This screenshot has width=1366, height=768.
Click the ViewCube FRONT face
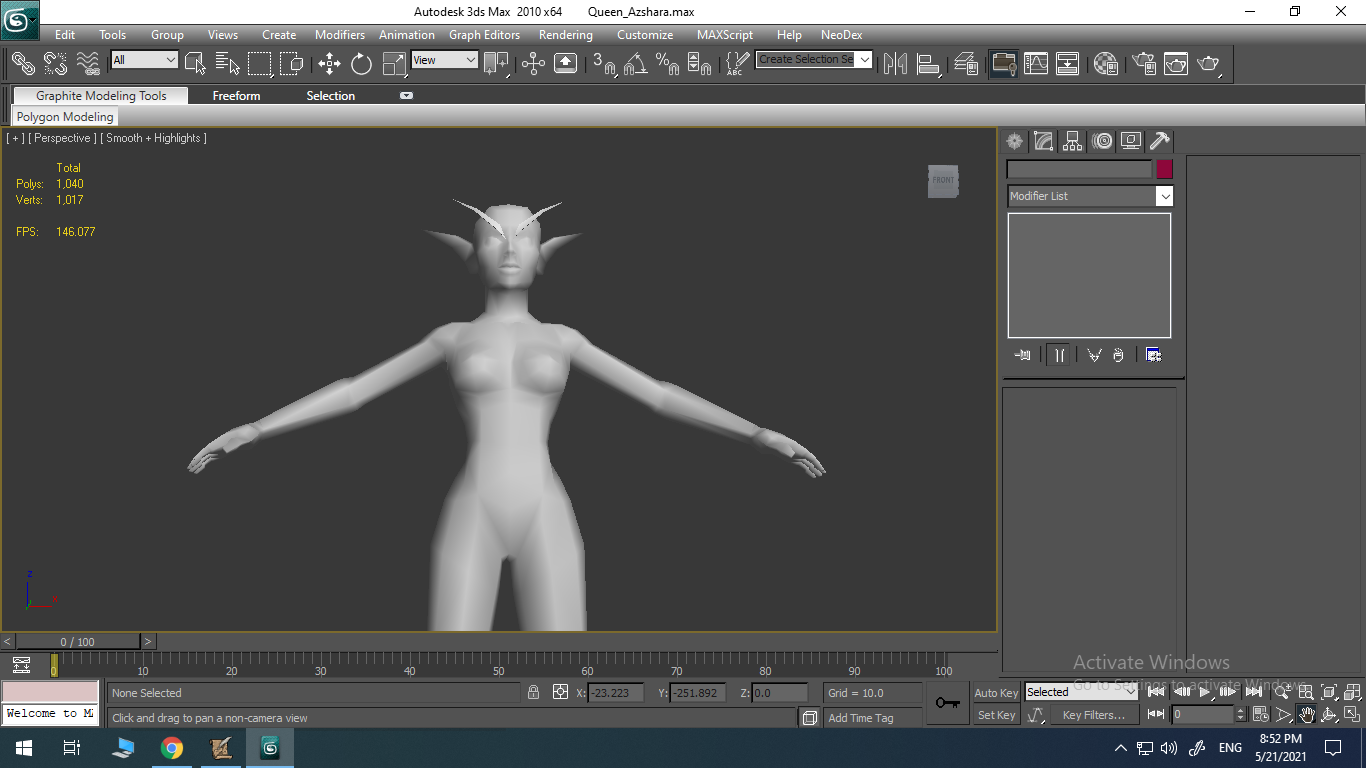click(x=943, y=181)
